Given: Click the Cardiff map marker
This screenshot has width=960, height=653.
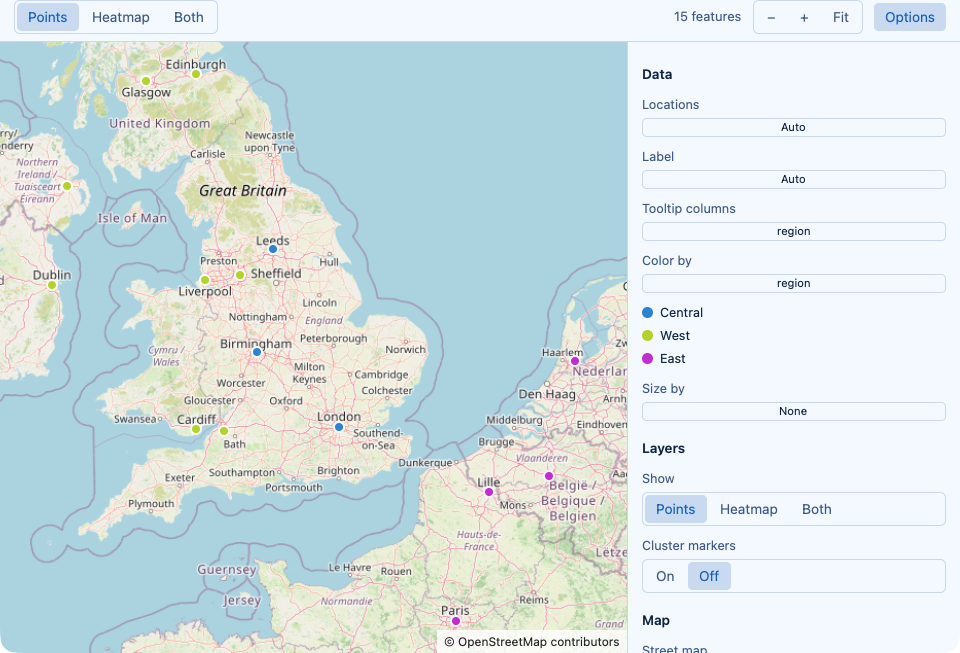Looking at the screenshot, I should pyautogui.click(x=196, y=429).
